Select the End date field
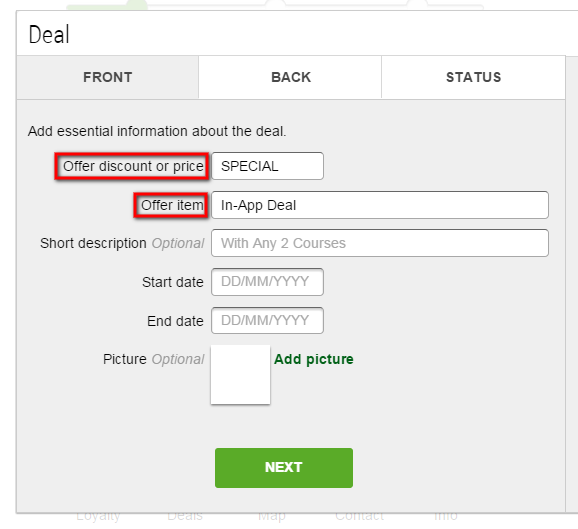578x529 pixels. coord(267,320)
